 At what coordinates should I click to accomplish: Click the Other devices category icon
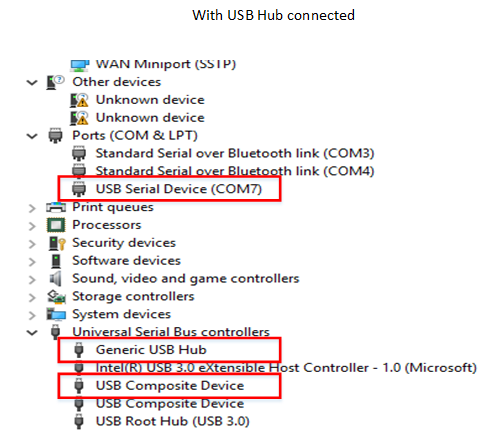pos(55,82)
